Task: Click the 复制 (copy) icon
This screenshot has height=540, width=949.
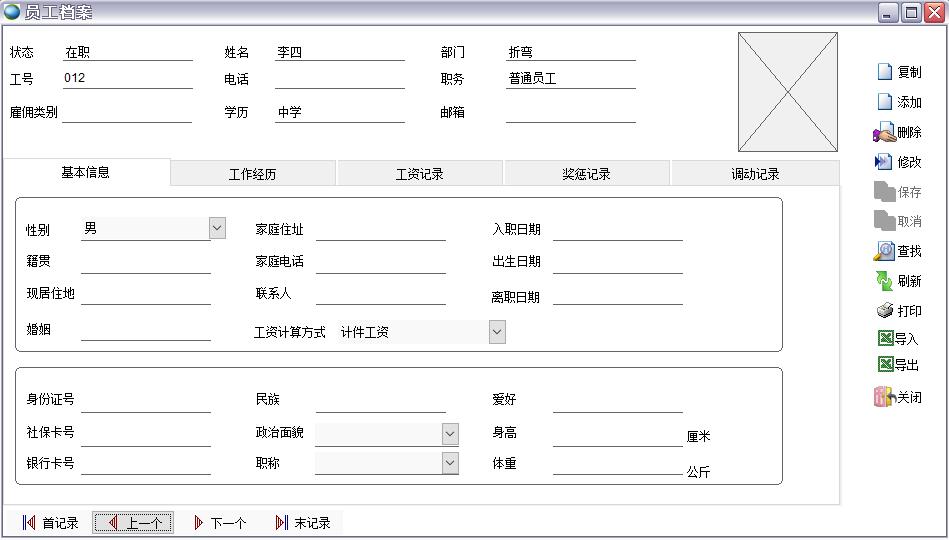Action: click(885, 72)
